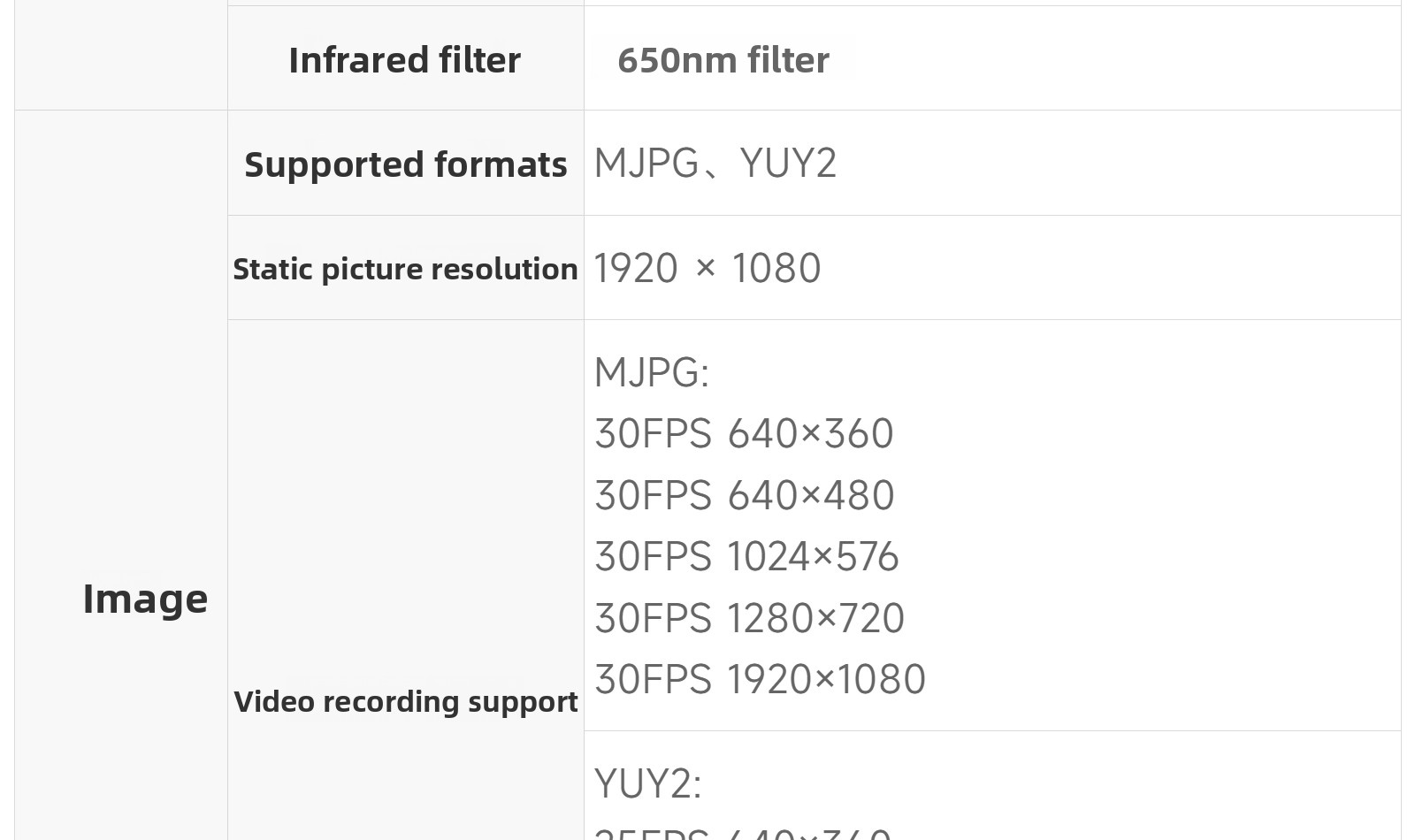Viewport: 1415px width, 840px height.
Task: Click the YUY2: heading text
Action: click(648, 783)
